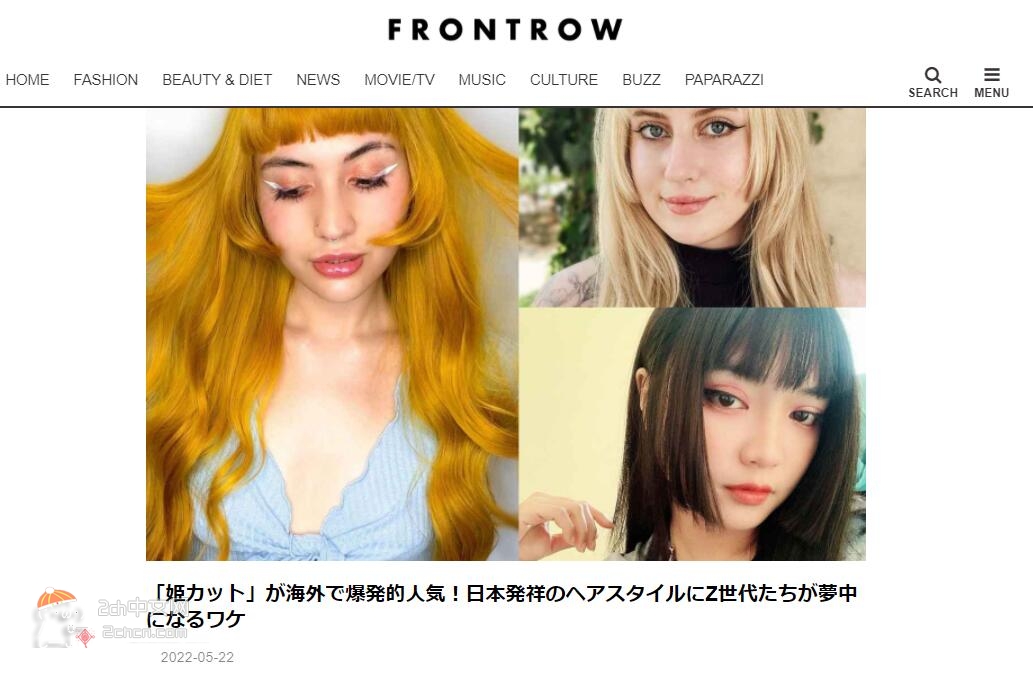
Task: Go to the HOME menu item
Action: pyautogui.click(x=27, y=80)
